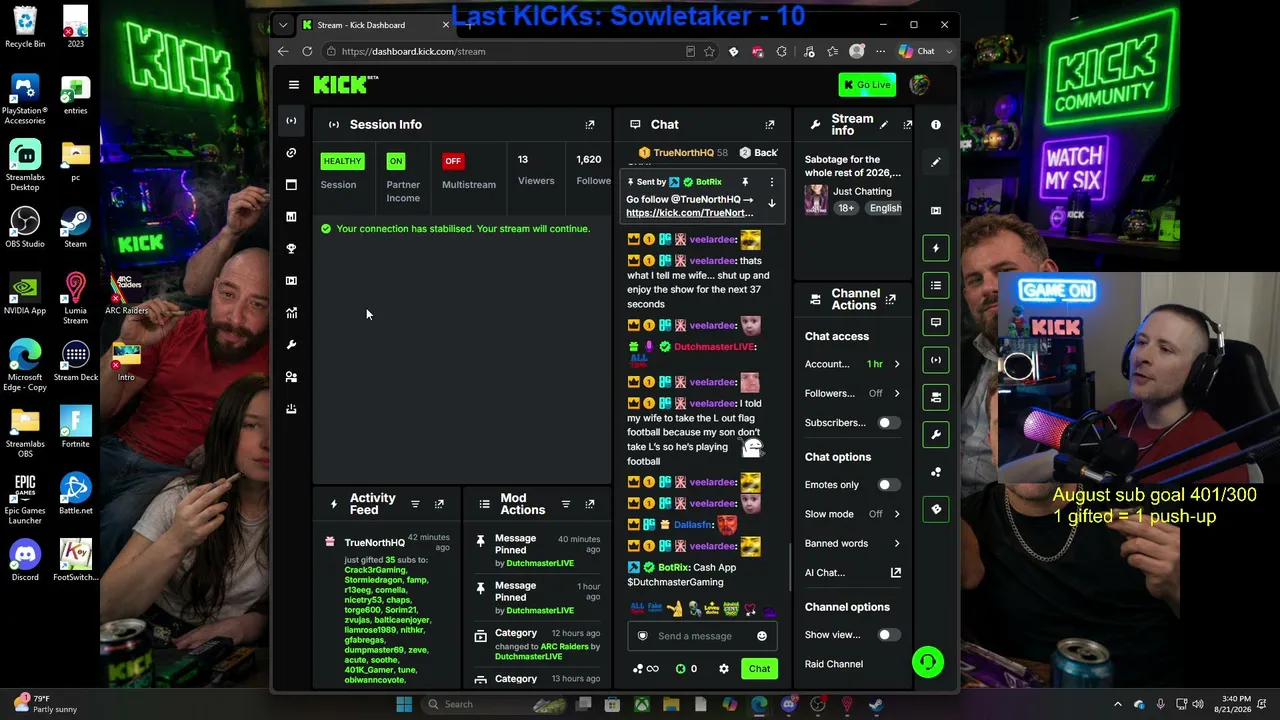Unpin the BotRix pinned message
Viewport: 1280px width, 720px height.
(x=745, y=182)
